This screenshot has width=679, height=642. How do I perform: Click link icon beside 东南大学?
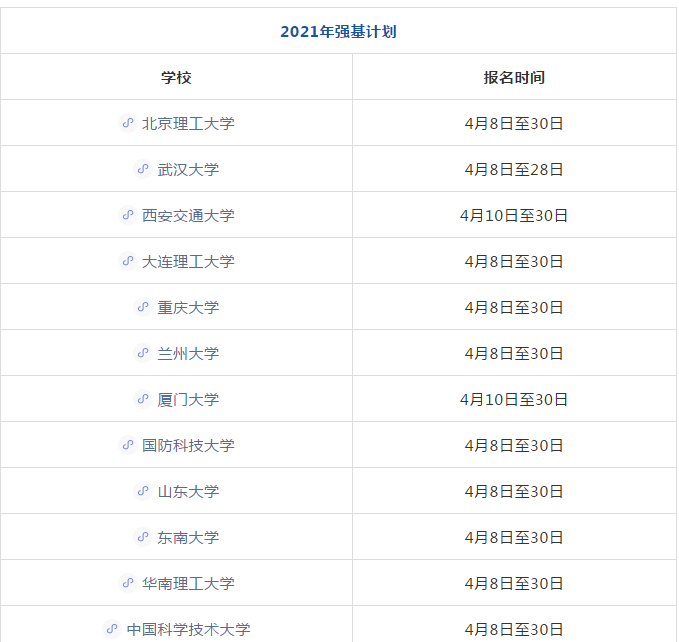point(143,537)
